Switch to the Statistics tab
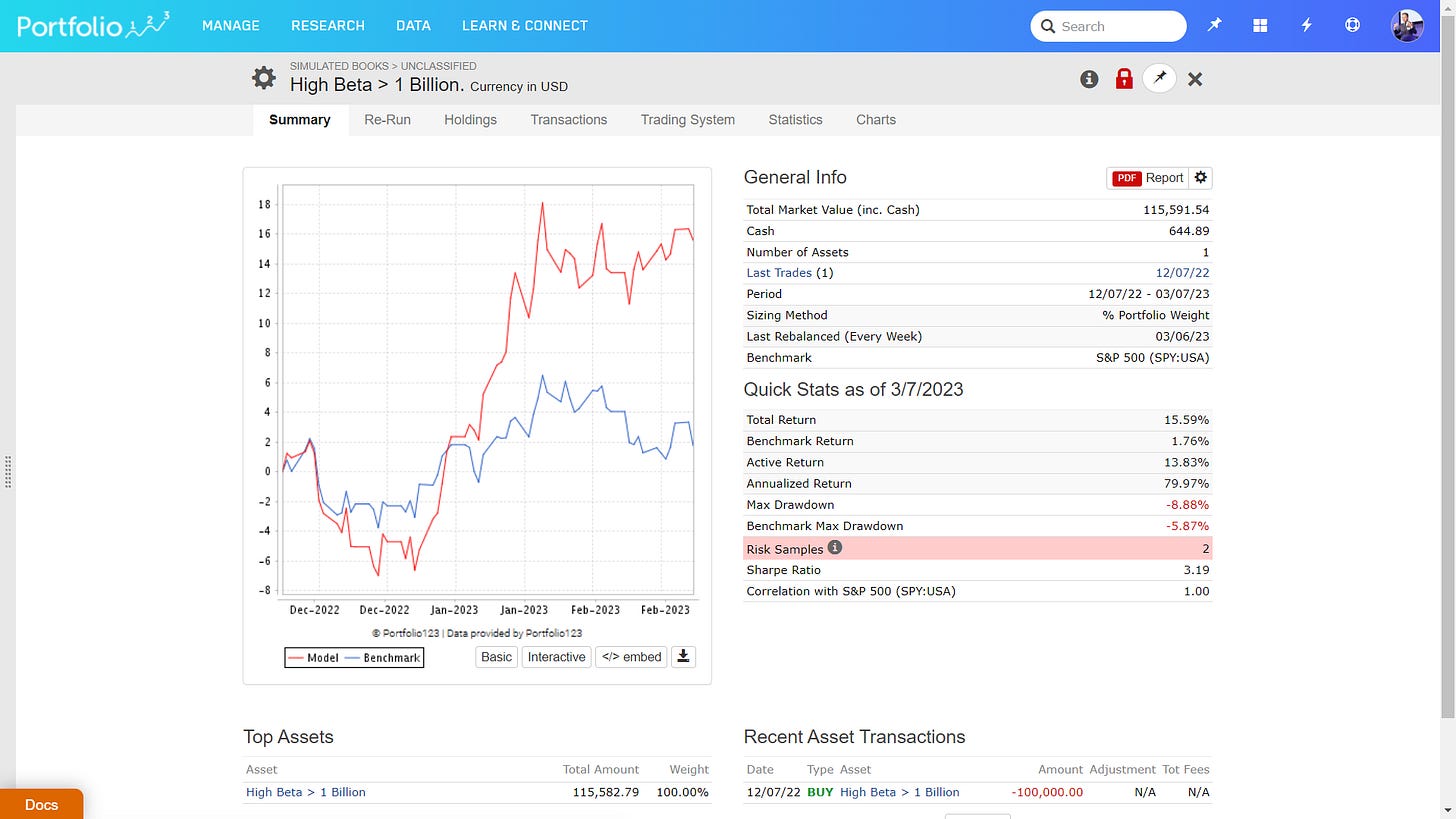The height and width of the screenshot is (819, 1456). [x=795, y=120]
